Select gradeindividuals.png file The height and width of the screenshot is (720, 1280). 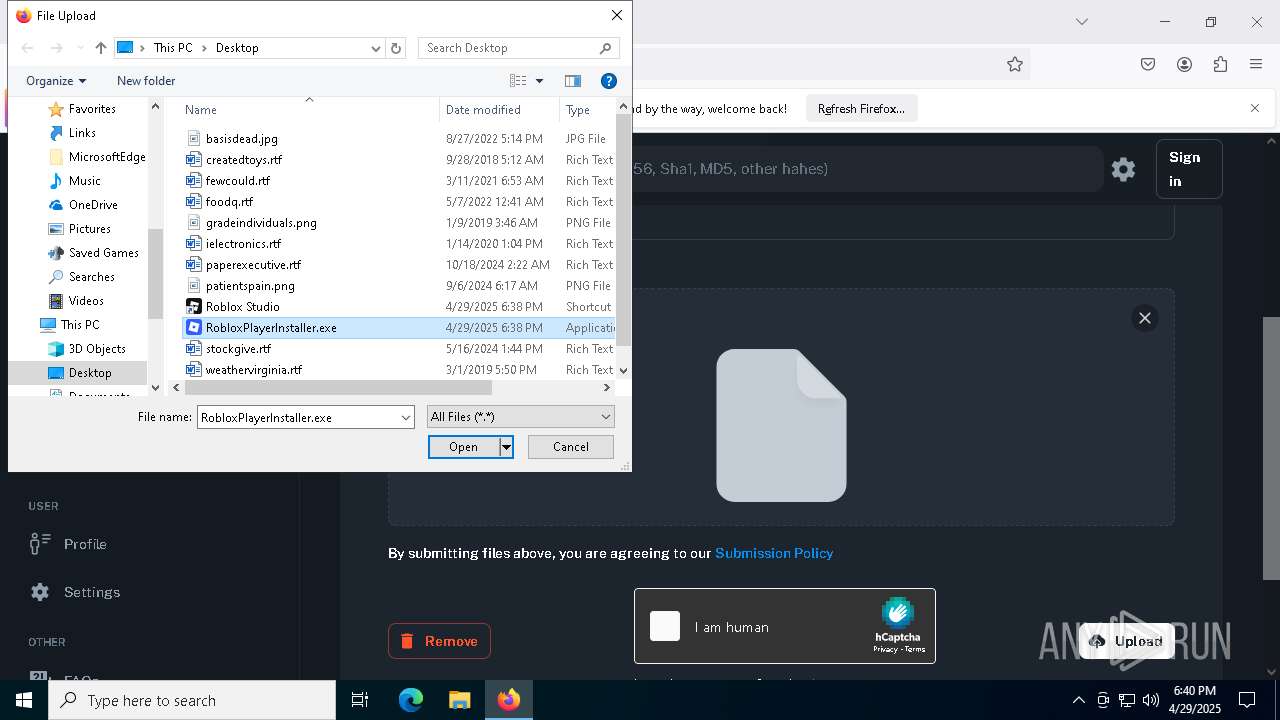[x=261, y=223]
